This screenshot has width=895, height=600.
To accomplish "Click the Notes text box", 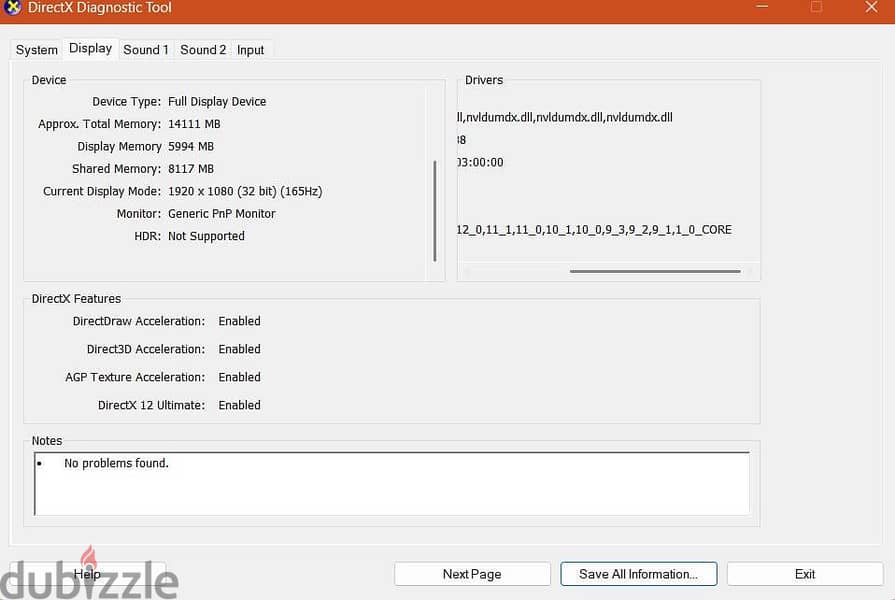I will coord(392,484).
